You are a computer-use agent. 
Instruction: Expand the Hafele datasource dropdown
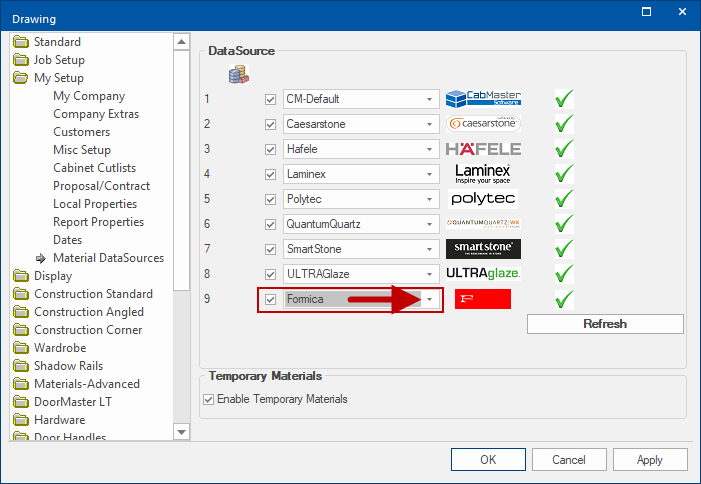(429, 149)
